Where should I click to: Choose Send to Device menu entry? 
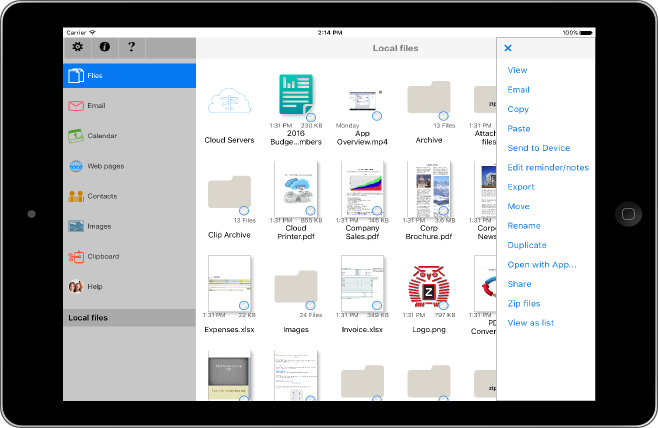point(539,148)
